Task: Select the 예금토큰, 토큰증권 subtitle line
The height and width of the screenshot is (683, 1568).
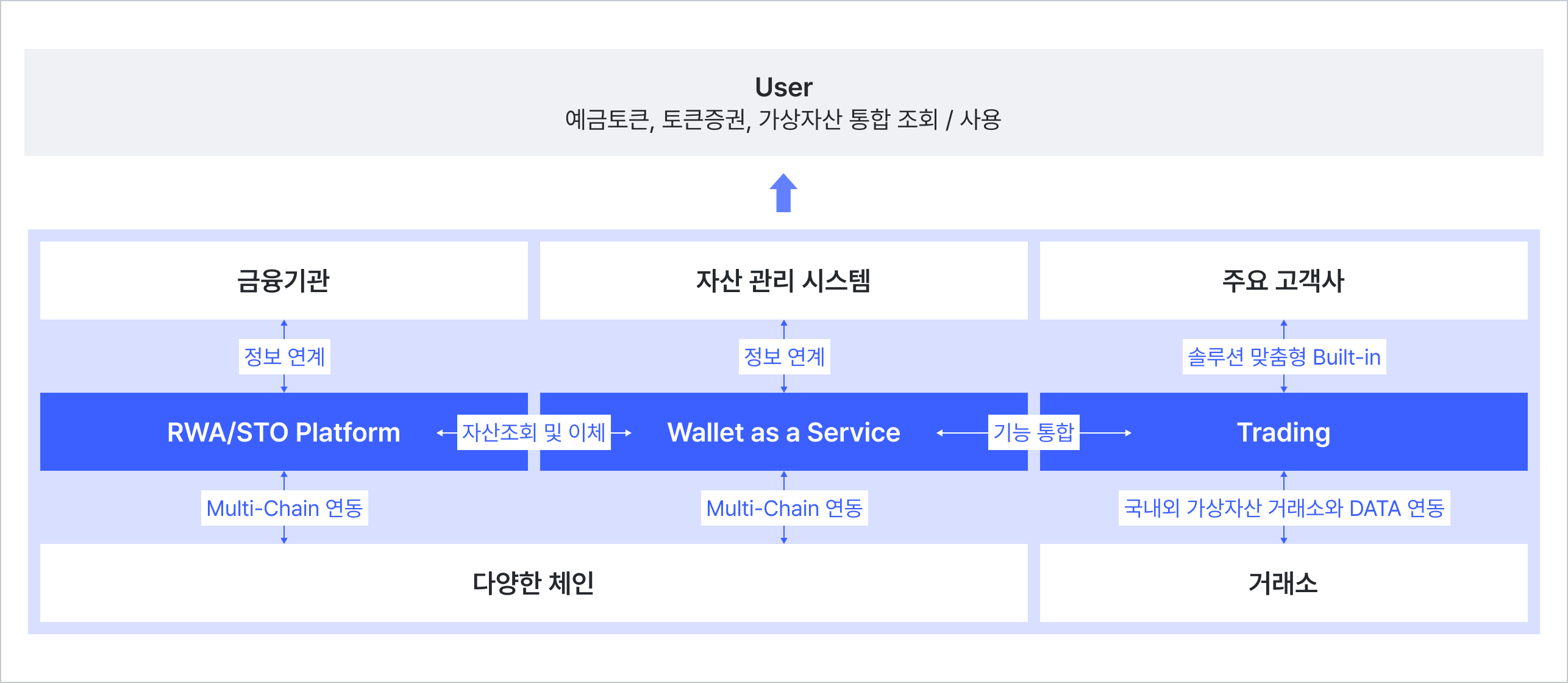Action: pyautogui.click(x=783, y=120)
